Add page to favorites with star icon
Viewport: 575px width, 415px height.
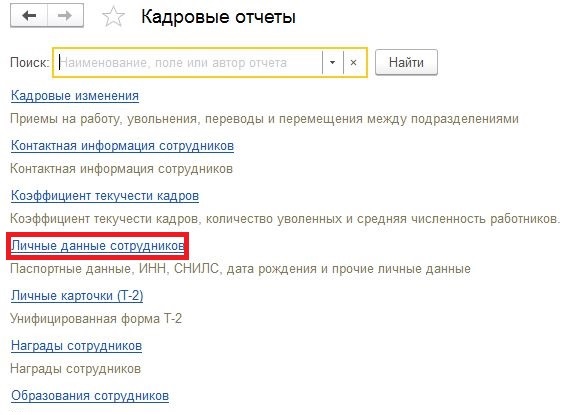113,17
